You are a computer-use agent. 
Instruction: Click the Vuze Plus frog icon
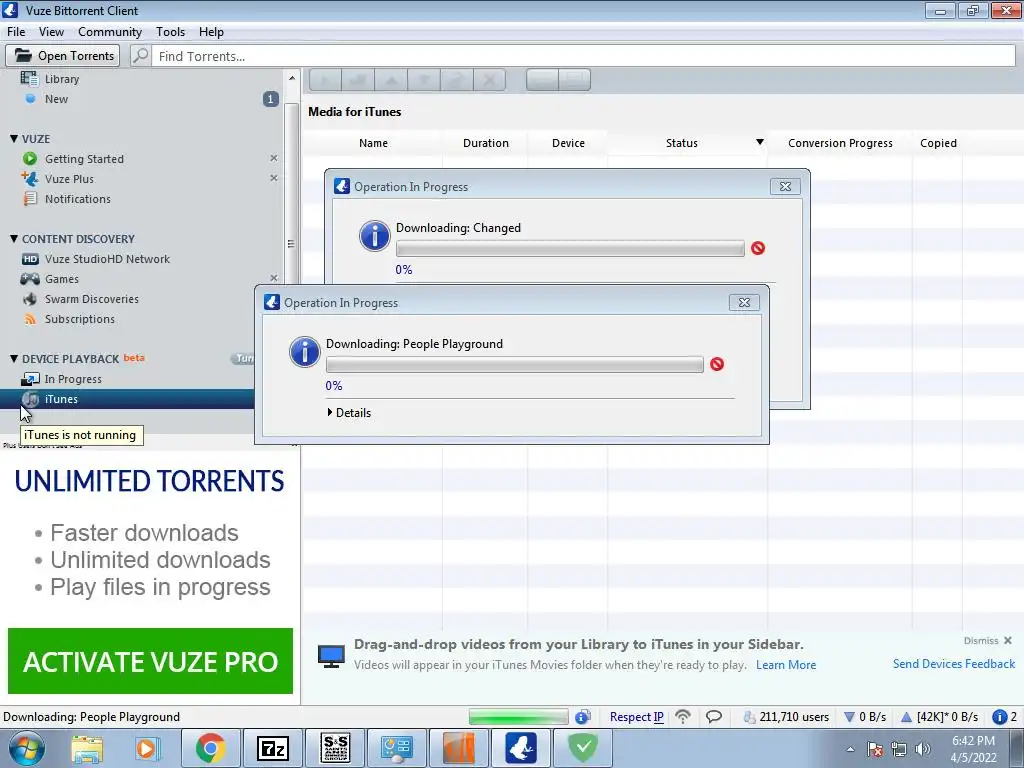30,178
